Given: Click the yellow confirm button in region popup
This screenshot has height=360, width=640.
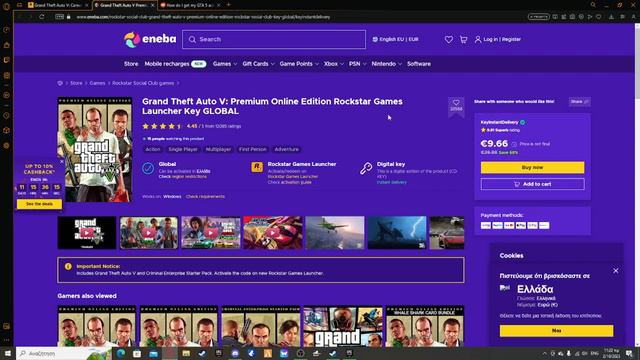Looking at the screenshot, I should pyautogui.click(x=556, y=331).
